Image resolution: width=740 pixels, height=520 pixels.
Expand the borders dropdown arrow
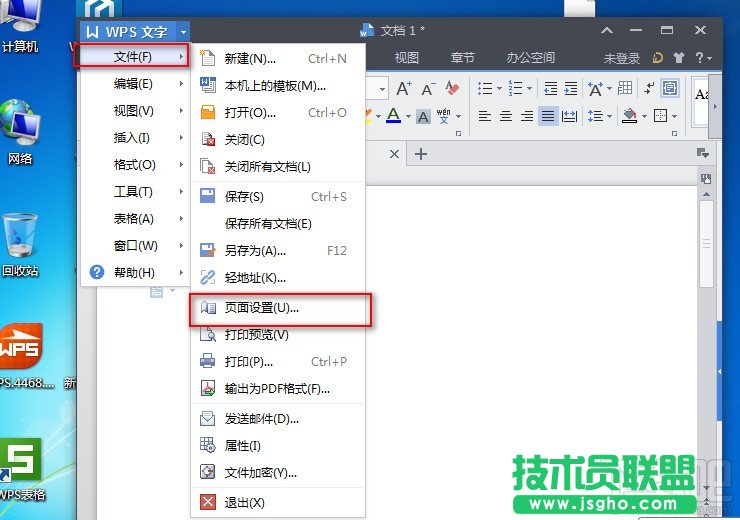point(674,116)
